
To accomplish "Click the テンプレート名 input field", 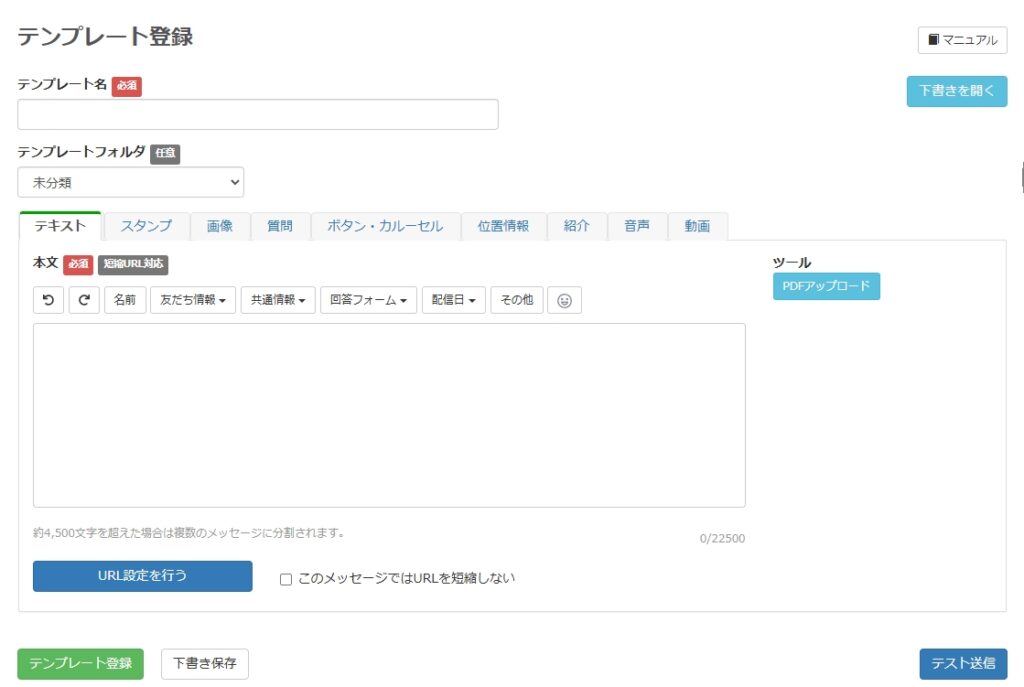I will pos(257,115).
